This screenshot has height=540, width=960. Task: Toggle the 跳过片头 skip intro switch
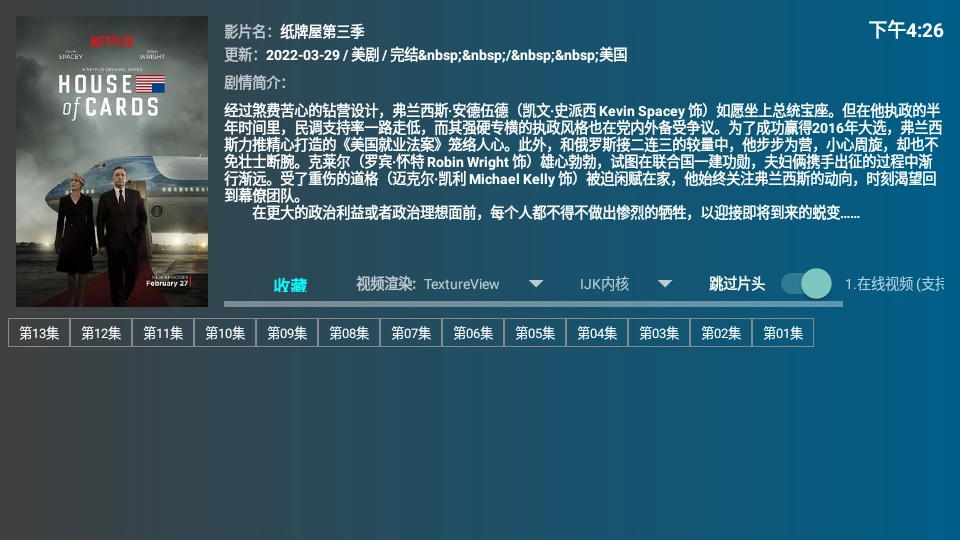pyautogui.click(x=806, y=284)
